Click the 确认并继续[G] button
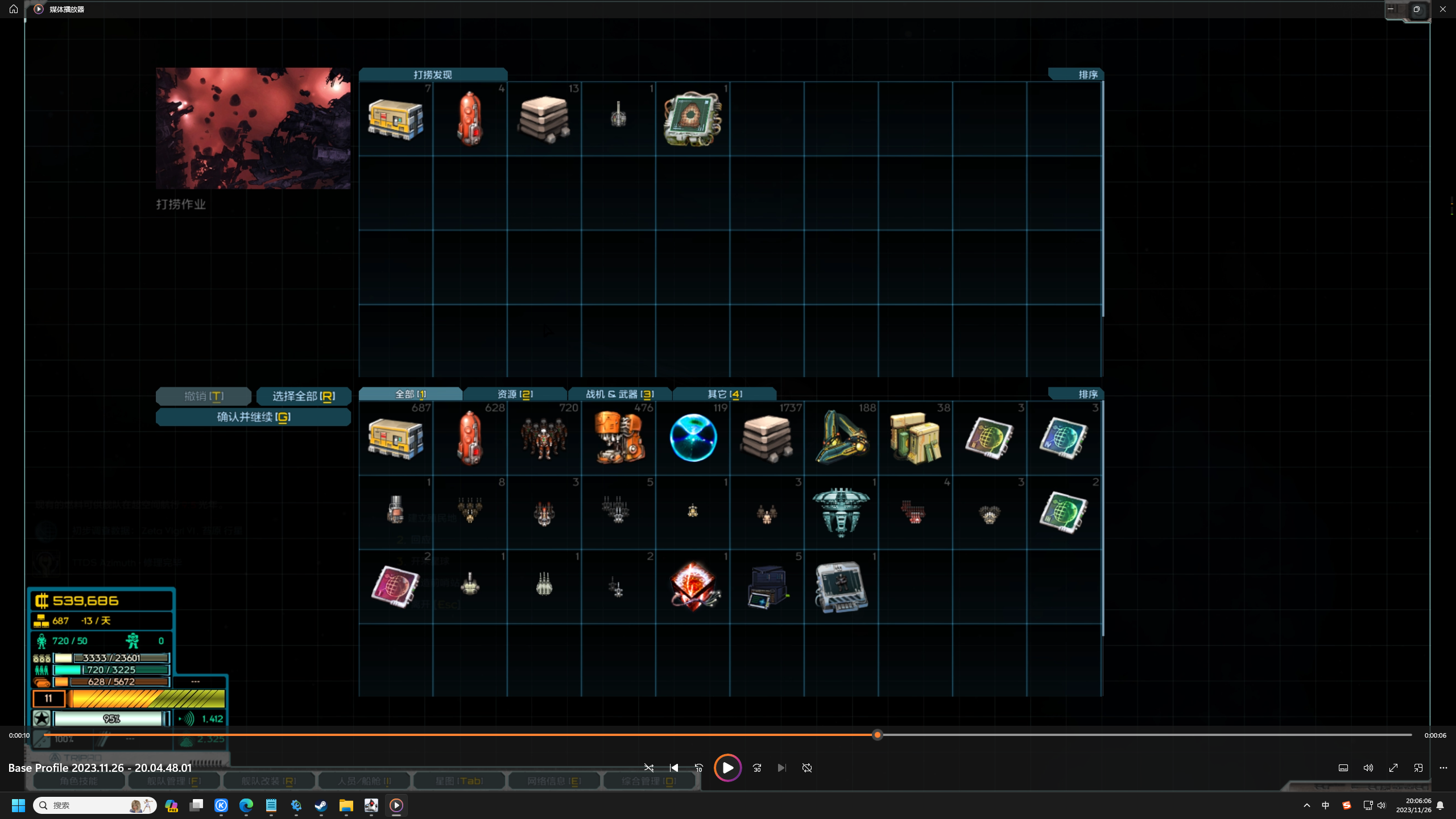Image resolution: width=1456 pixels, height=819 pixels. tap(253, 417)
